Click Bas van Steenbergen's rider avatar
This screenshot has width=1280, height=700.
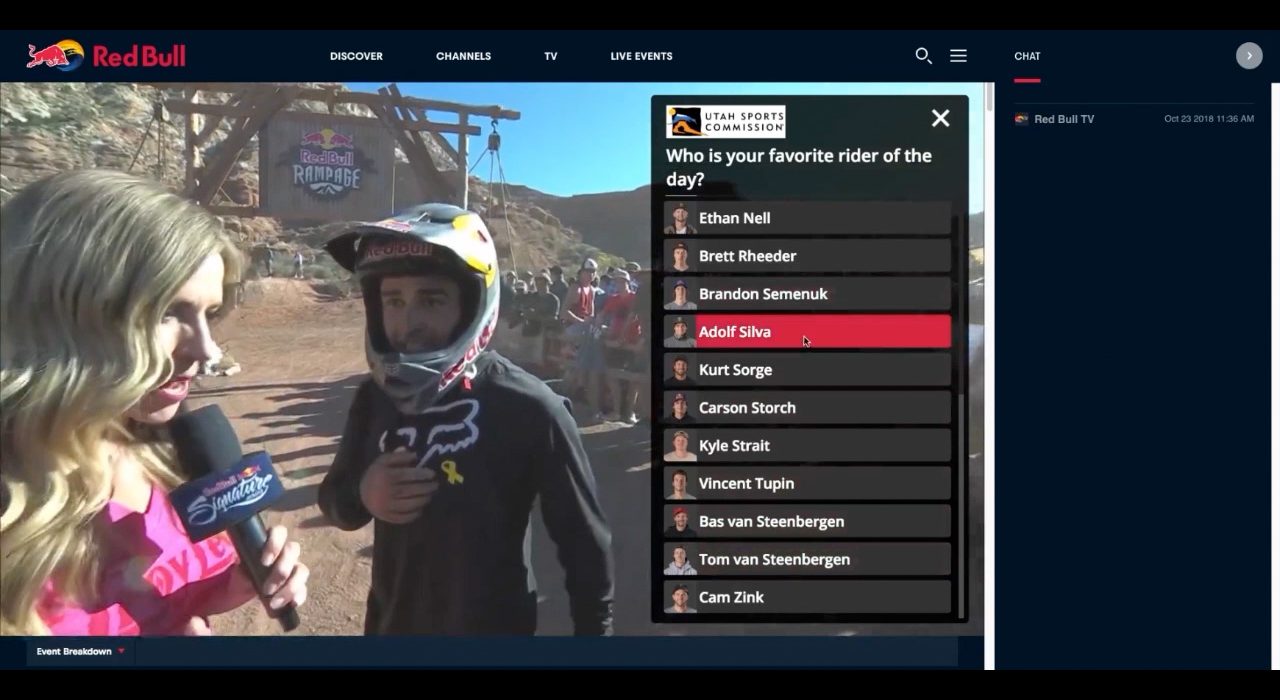coord(680,522)
